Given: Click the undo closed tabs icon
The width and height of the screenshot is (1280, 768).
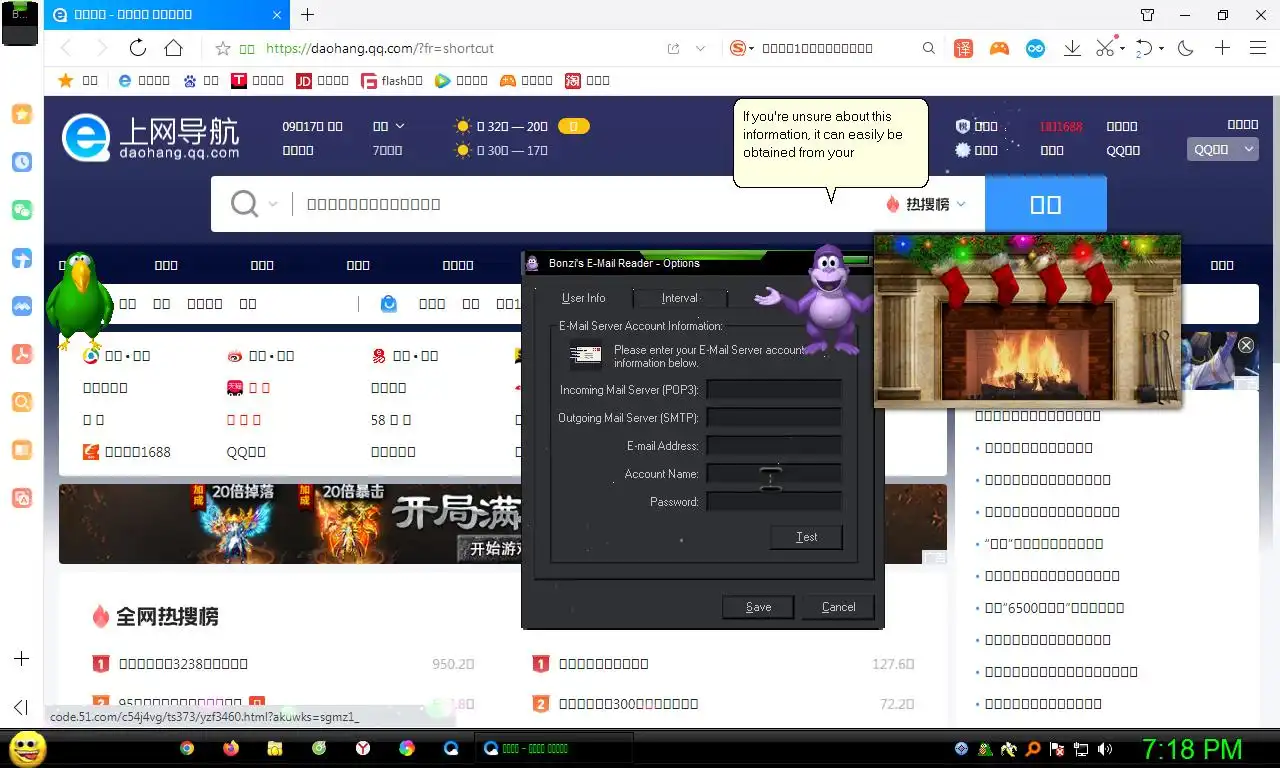Looking at the screenshot, I should click(1146, 48).
